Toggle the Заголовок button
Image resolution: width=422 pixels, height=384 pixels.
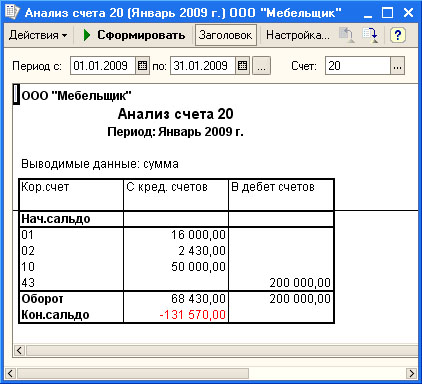226,35
